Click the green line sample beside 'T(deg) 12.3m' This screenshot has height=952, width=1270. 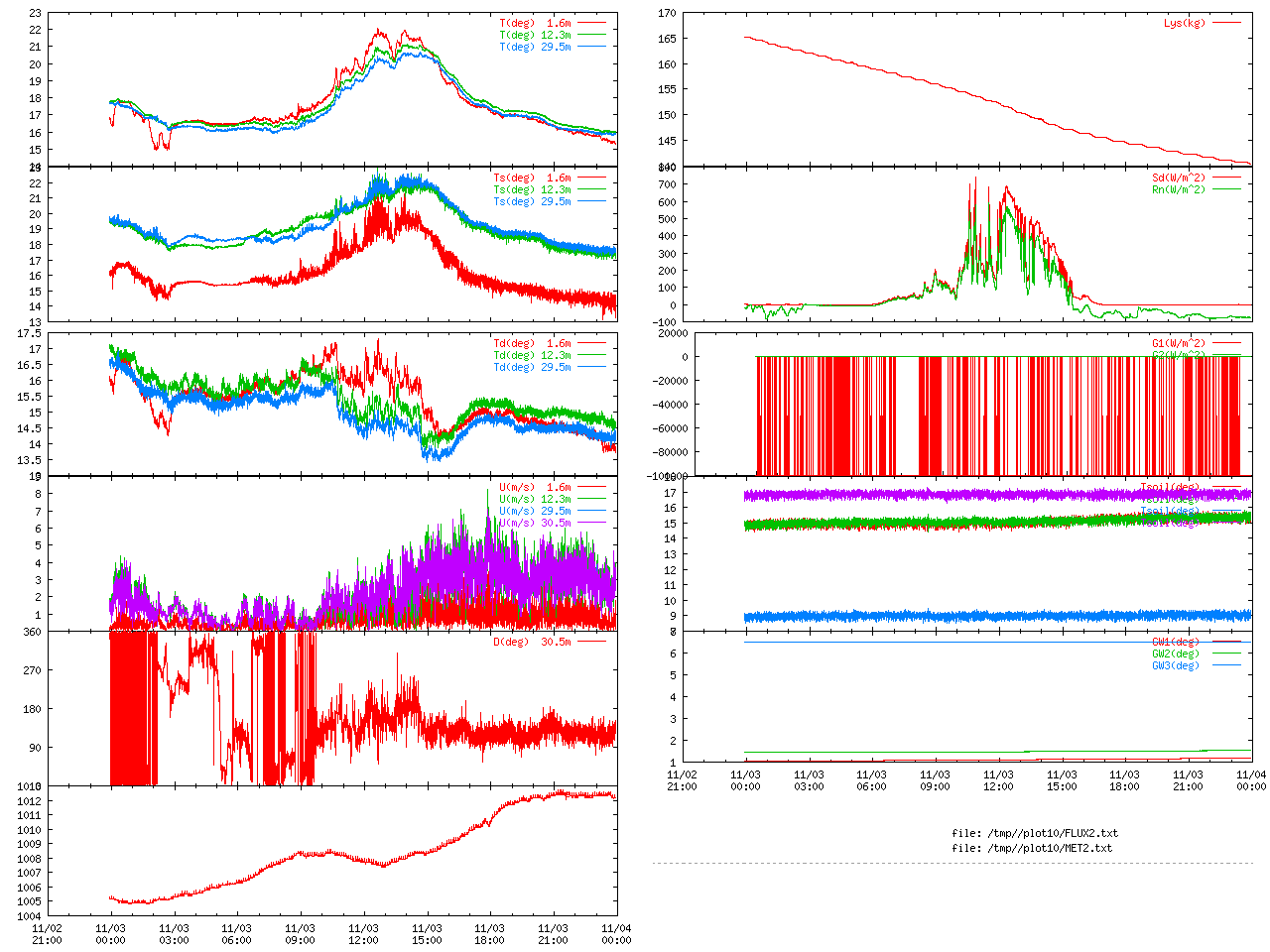[x=592, y=35]
